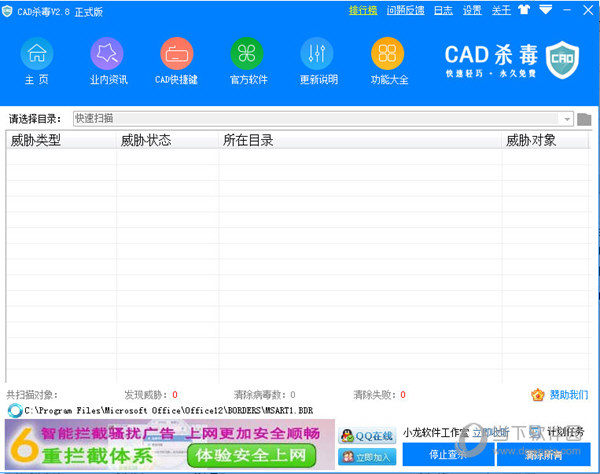Open the skin shirt icon in title bar
The image size is (600, 474).
[524, 10]
